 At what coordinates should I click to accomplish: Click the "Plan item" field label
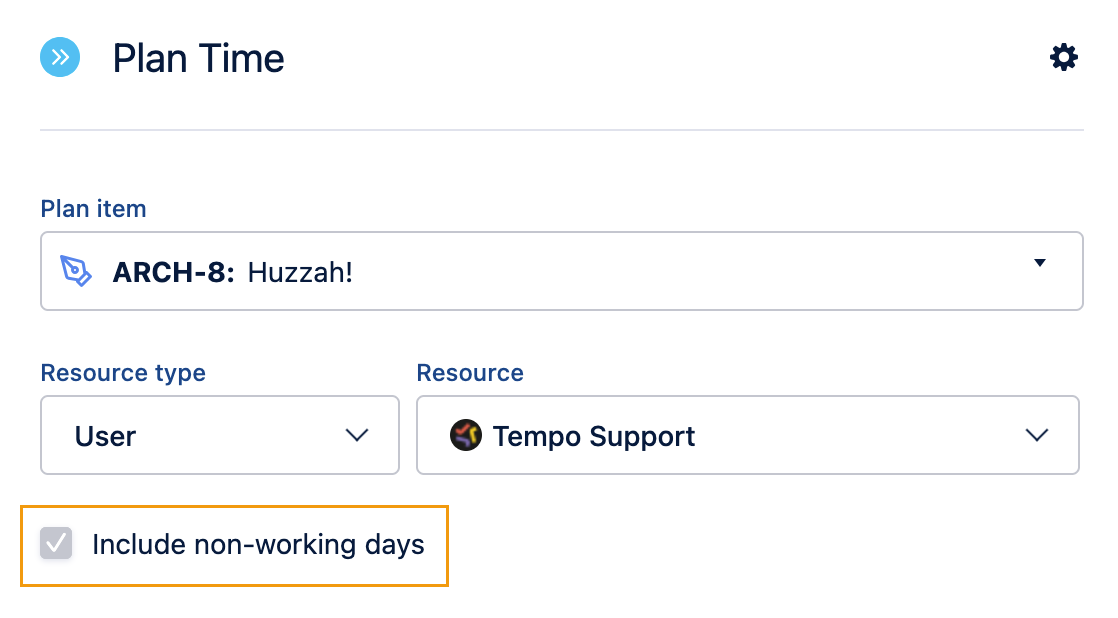pyautogui.click(x=93, y=209)
